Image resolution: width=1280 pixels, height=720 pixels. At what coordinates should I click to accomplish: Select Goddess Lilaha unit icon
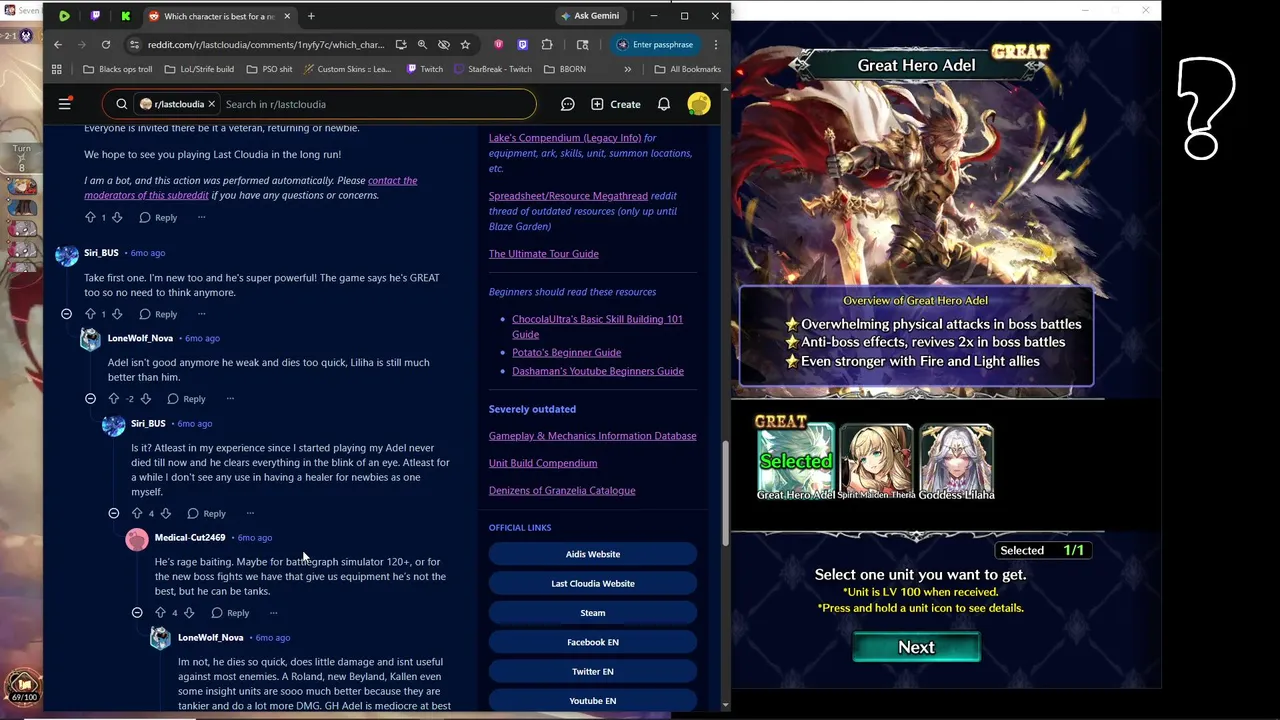(956, 460)
